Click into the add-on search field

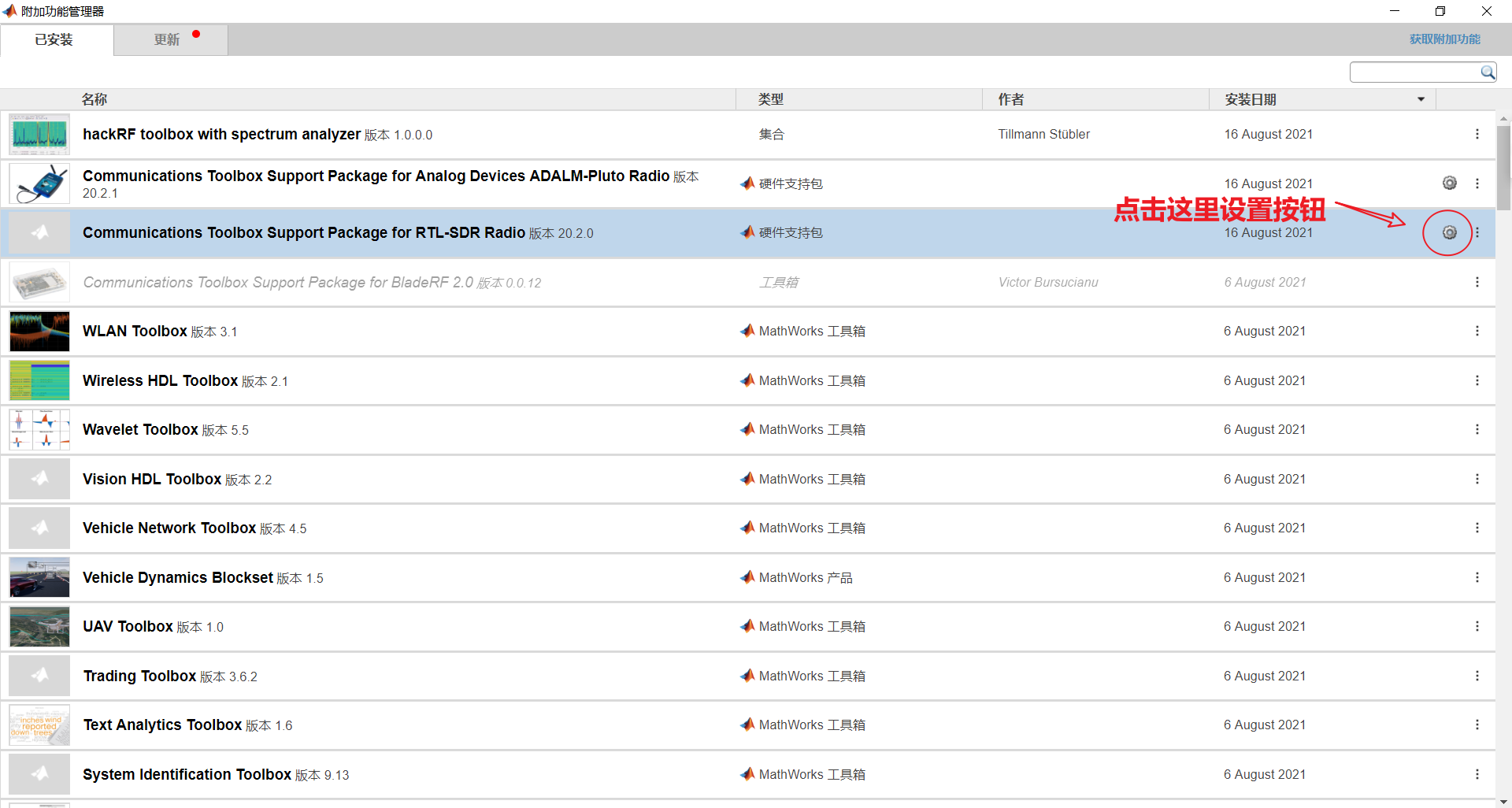click(x=1414, y=72)
